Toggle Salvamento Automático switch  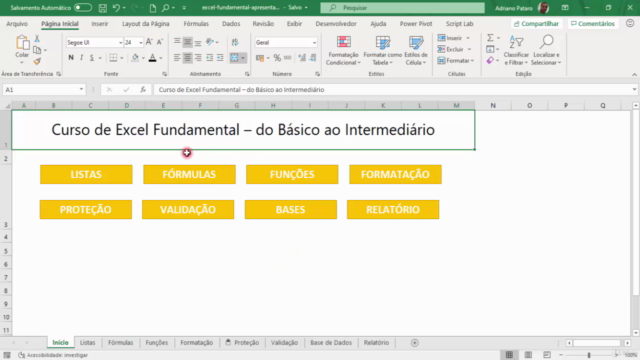coord(83,8)
